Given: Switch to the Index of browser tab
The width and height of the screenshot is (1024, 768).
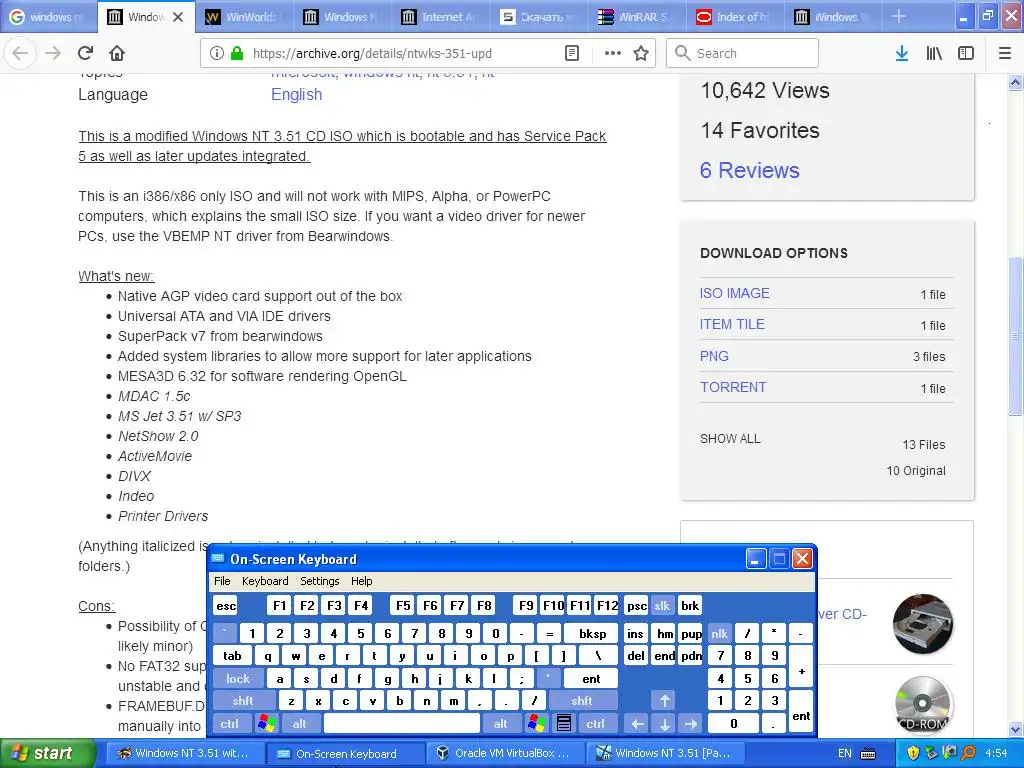Looking at the screenshot, I should click(734, 17).
